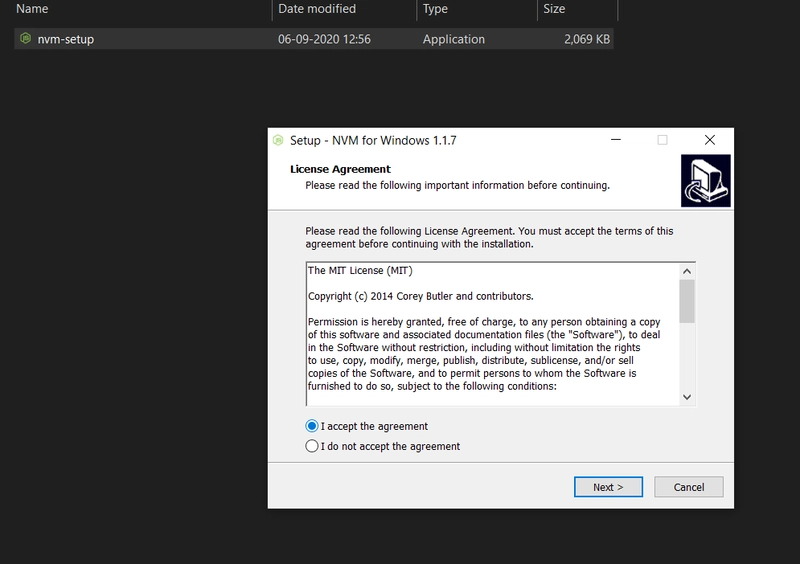The image size is (800, 564).
Task: Minimize the NVM setup window
Action: [x=616, y=140]
